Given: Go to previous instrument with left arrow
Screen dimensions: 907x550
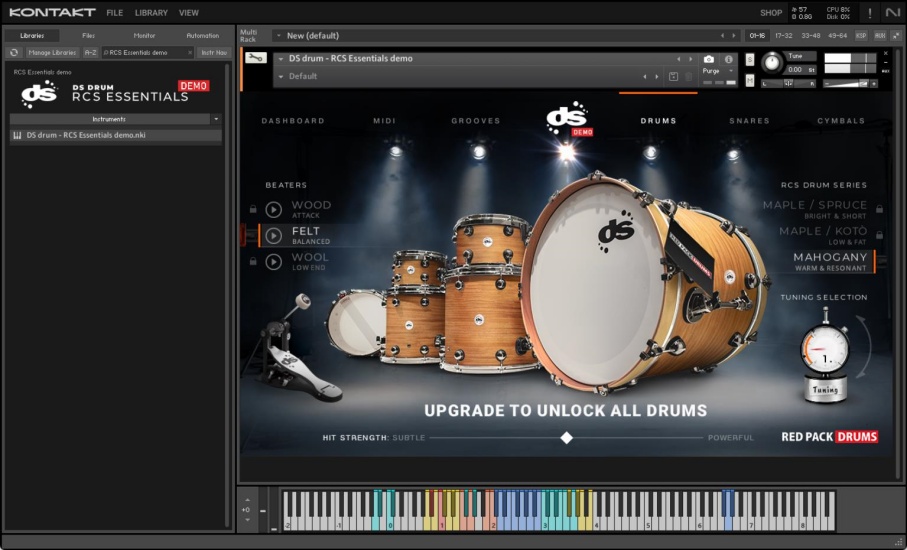Looking at the screenshot, I should (679, 59).
